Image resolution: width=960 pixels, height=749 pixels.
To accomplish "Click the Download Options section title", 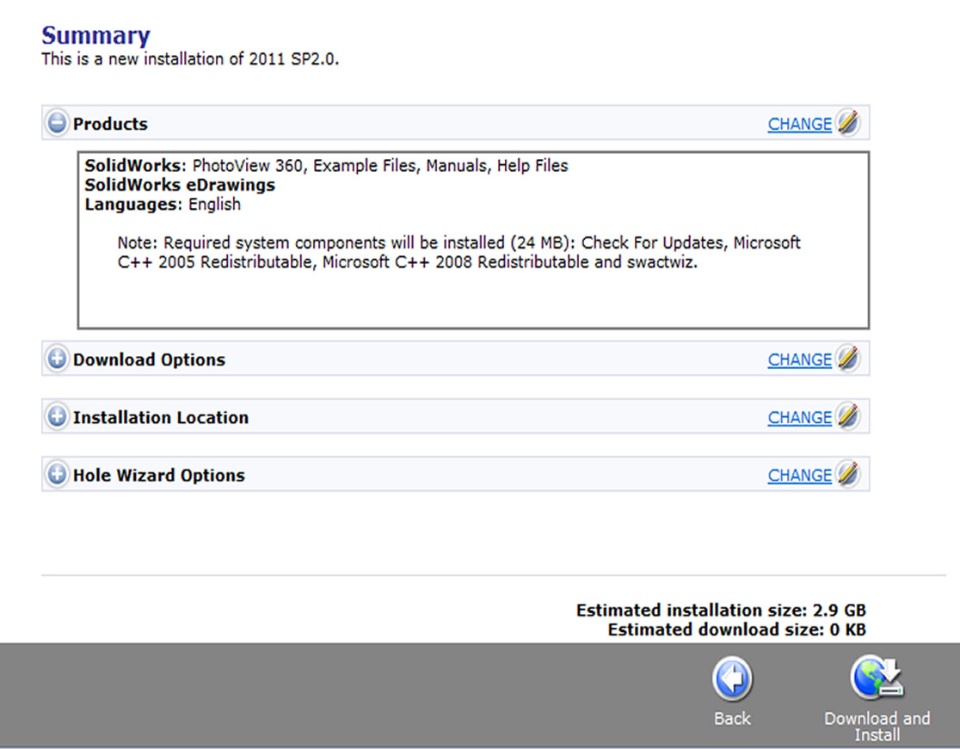I will tap(149, 360).
